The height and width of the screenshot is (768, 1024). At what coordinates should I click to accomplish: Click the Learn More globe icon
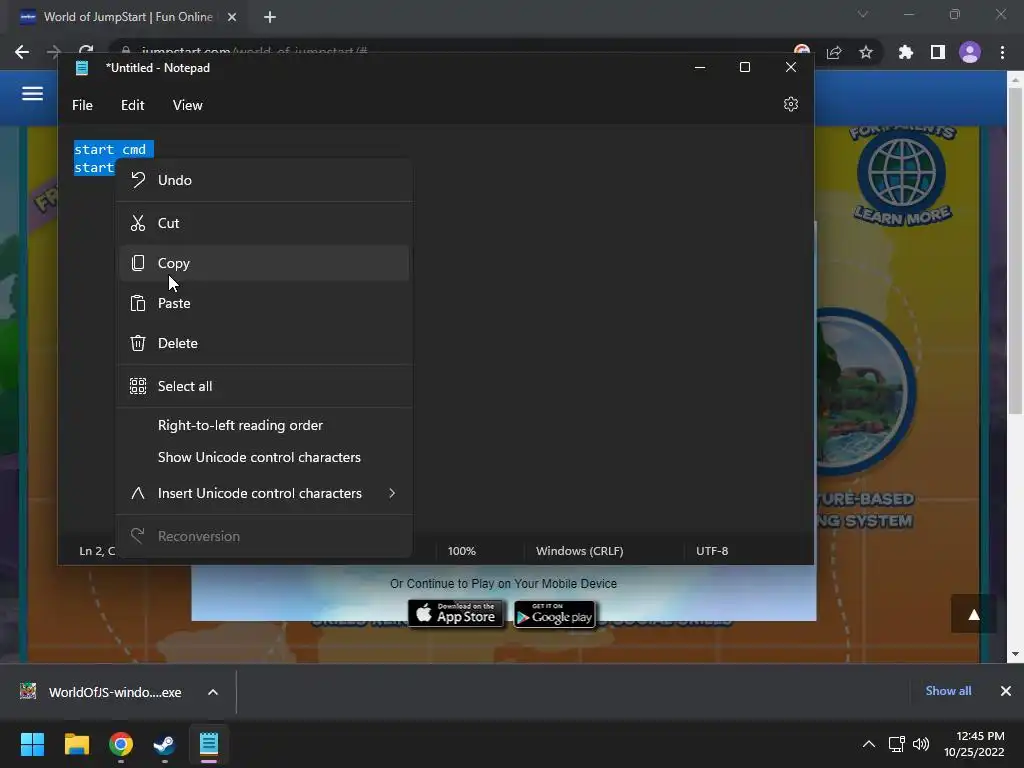tap(901, 173)
